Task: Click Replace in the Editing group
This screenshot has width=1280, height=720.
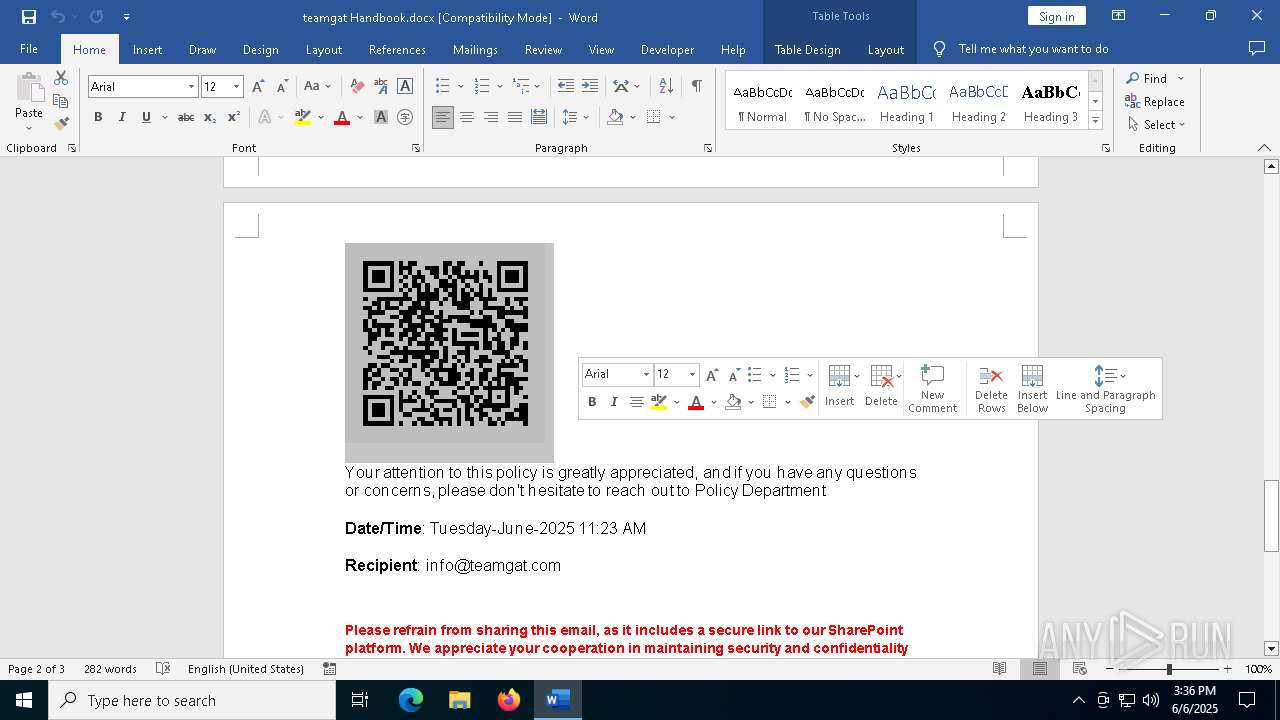Action: [1155, 101]
